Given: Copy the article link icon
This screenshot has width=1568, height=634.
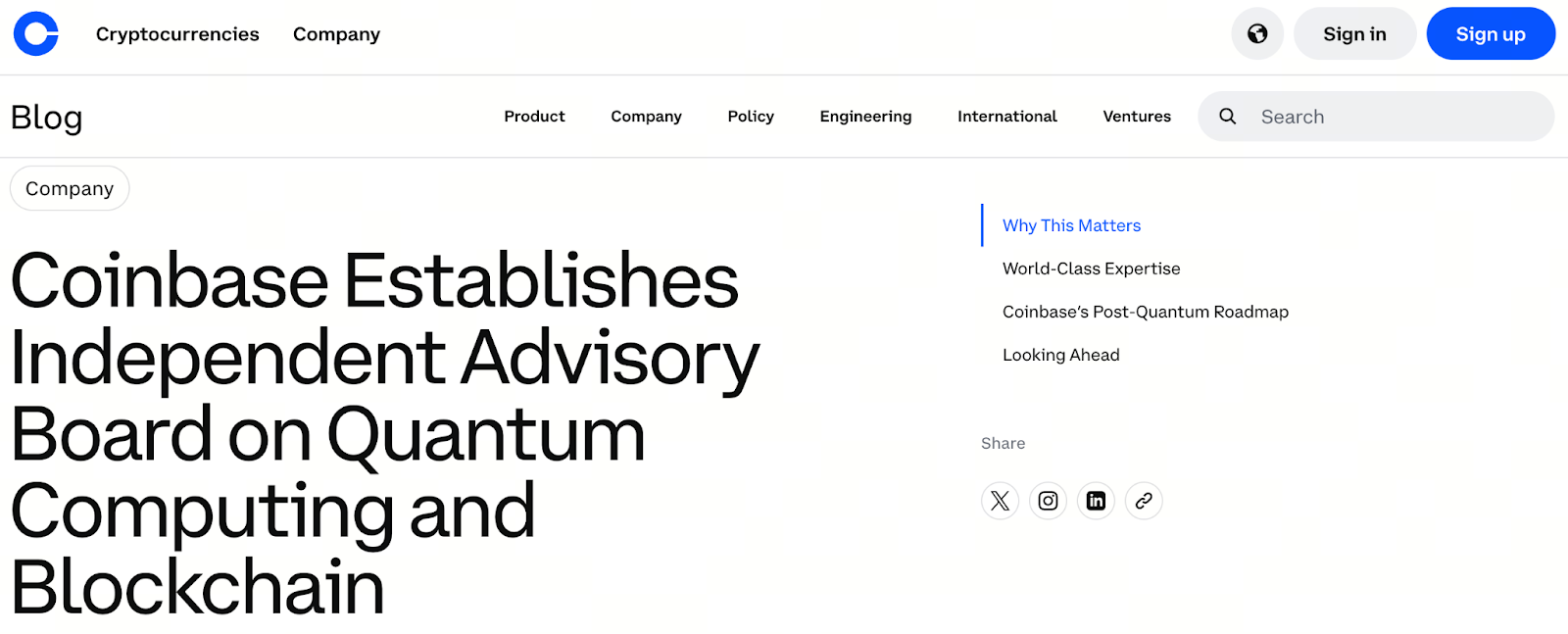Looking at the screenshot, I should (x=1144, y=501).
